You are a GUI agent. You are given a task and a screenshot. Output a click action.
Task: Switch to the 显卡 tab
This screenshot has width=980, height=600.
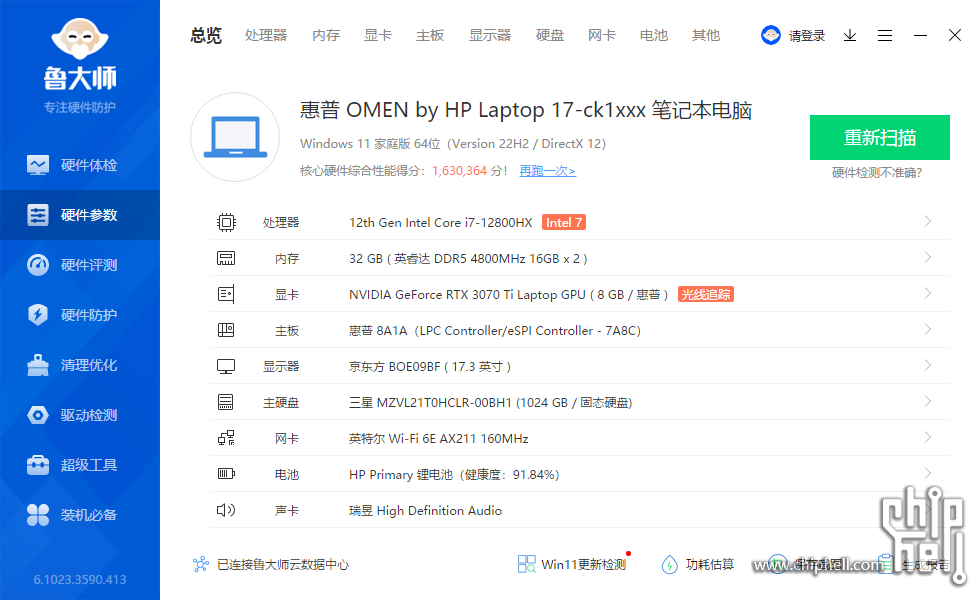pyautogui.click(x=378, y=36)
